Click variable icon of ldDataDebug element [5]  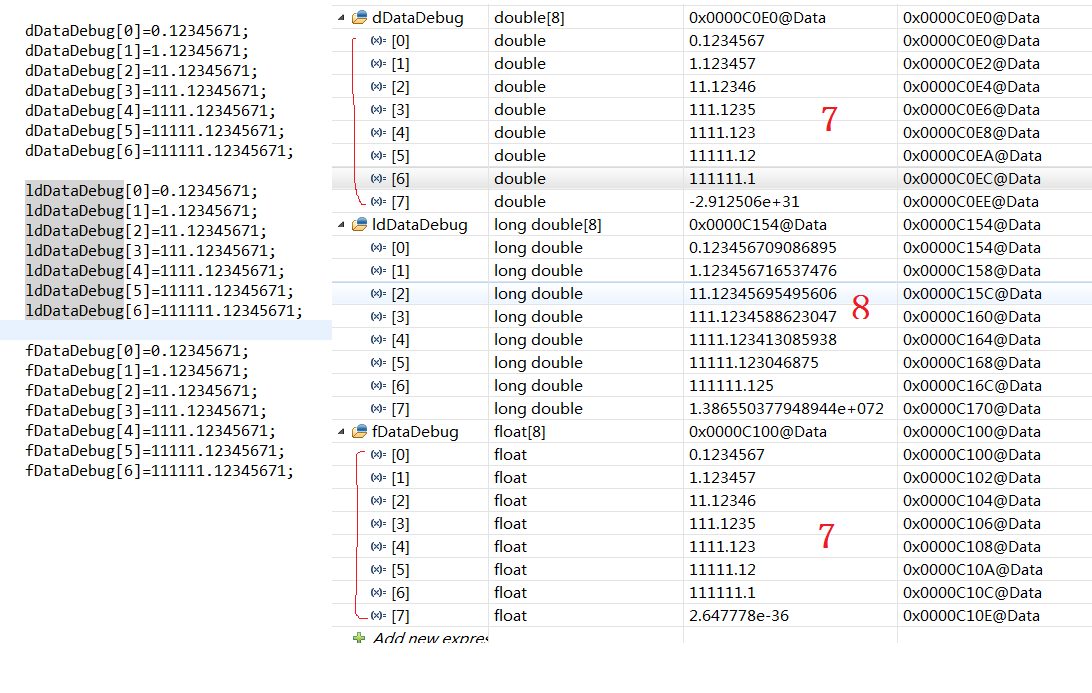click(378, 362)
